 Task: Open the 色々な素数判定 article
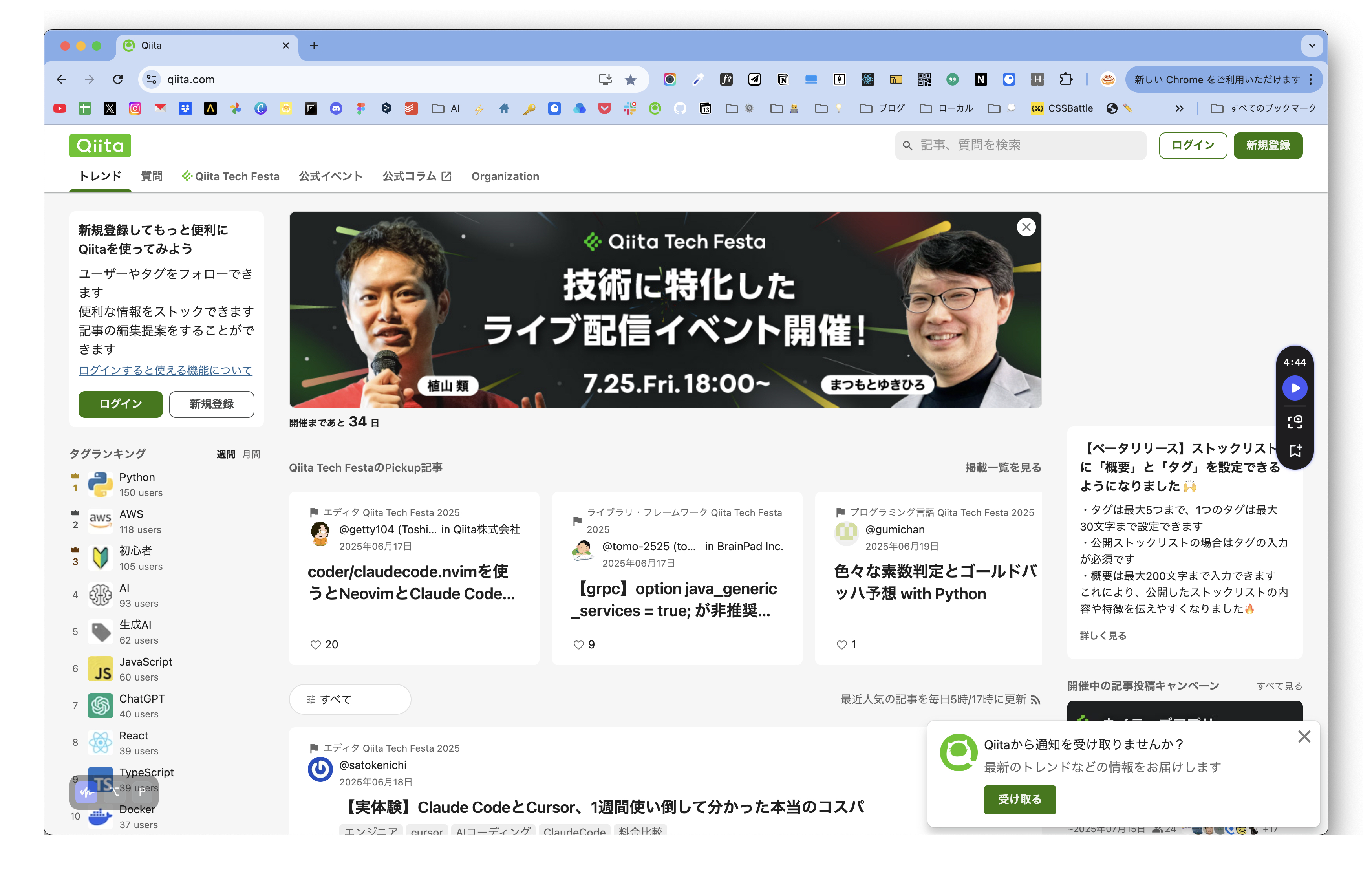click(935, 582)
